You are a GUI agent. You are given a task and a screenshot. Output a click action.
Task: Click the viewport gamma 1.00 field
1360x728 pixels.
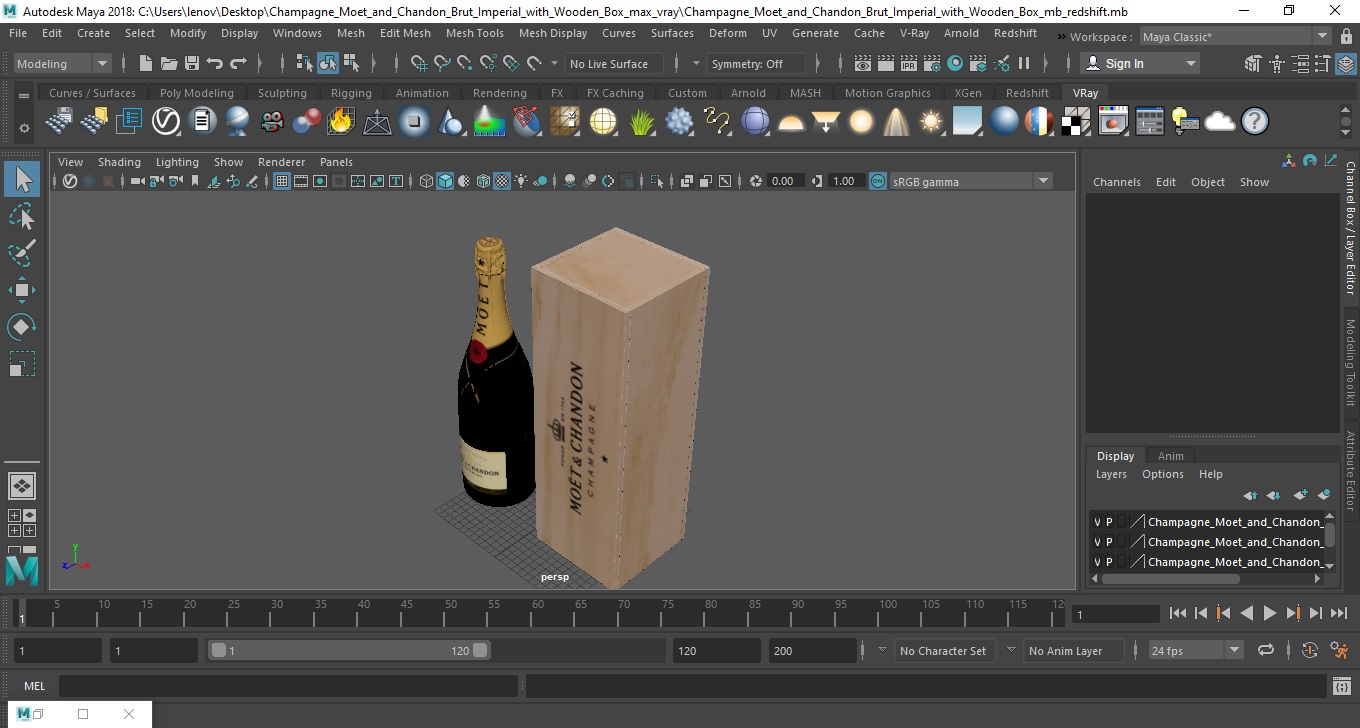(x=844, y=181)
